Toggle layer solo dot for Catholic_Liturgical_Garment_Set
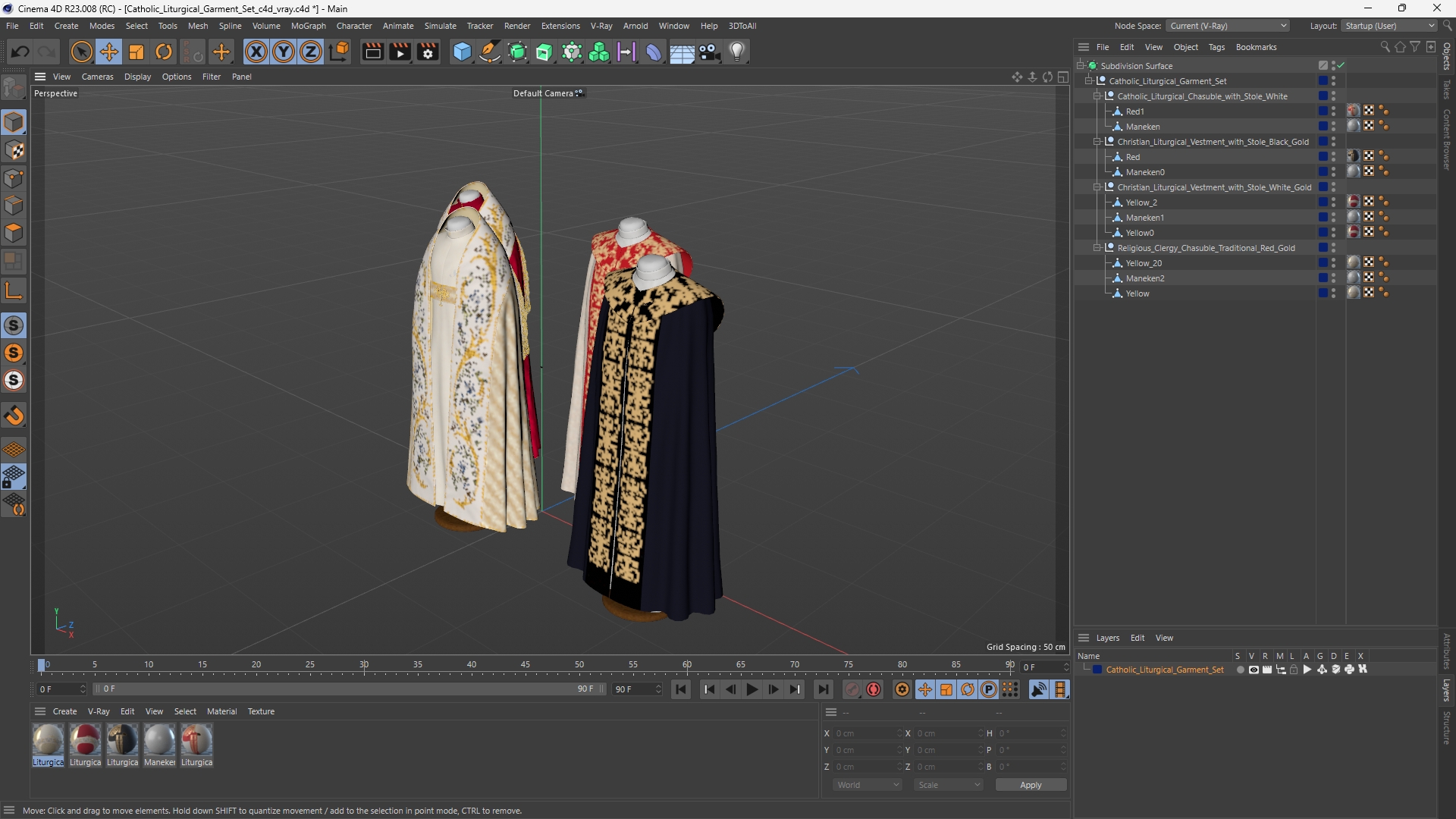The image size is (1456, 819). pos(1241,670)
